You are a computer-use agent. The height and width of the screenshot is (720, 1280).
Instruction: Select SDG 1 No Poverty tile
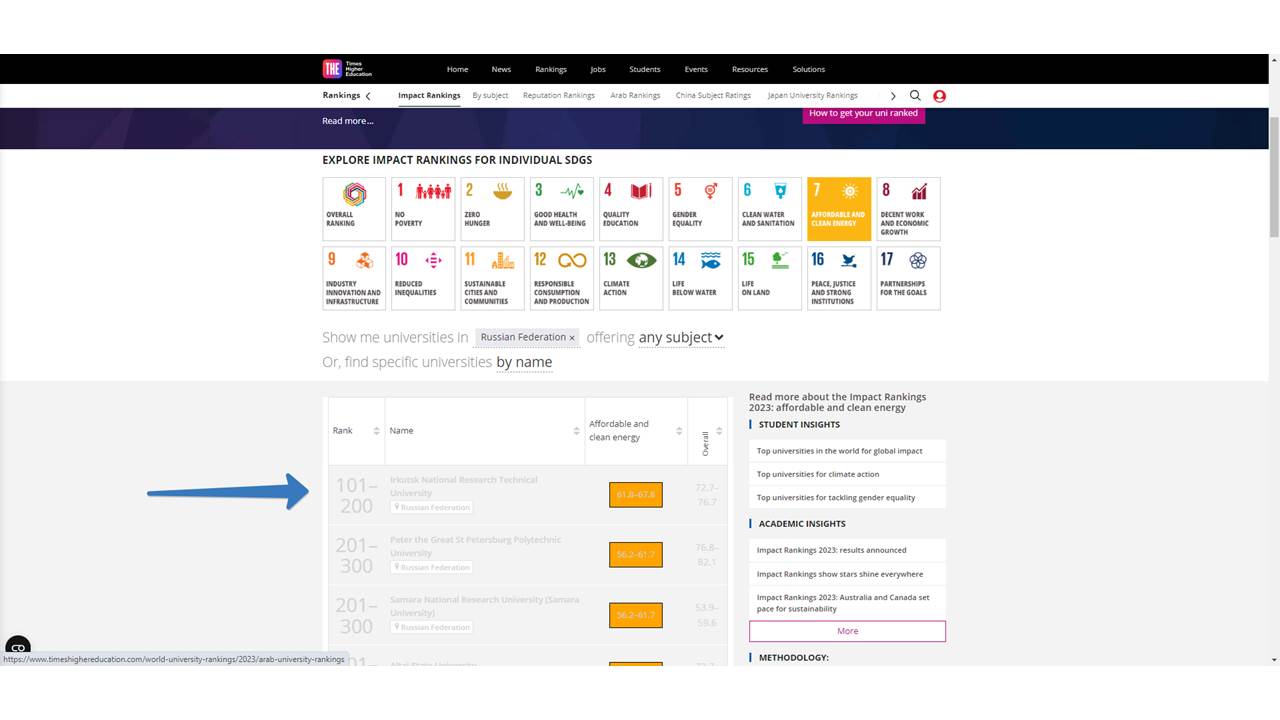click(423, 209)
